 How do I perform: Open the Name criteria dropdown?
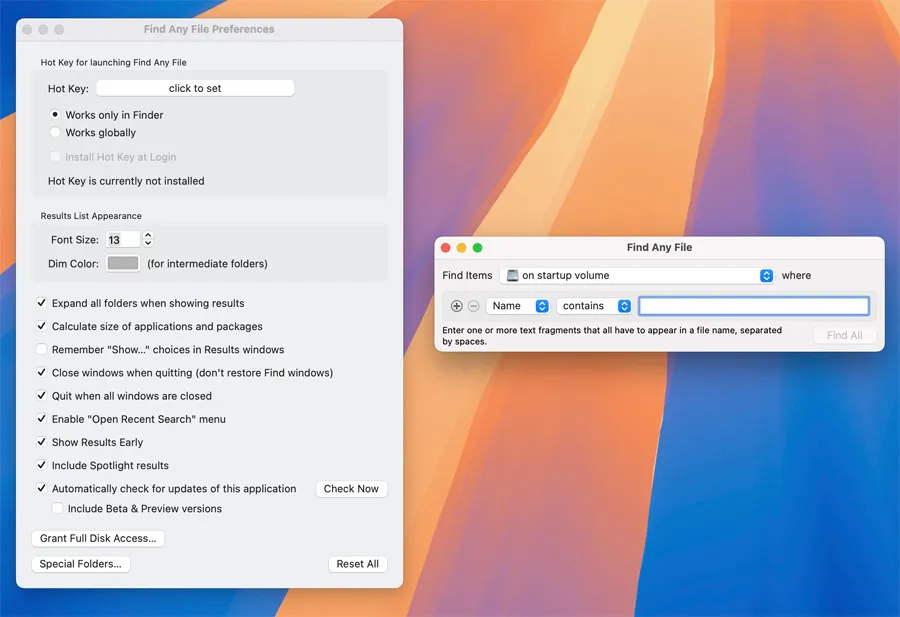coord(518,306)
